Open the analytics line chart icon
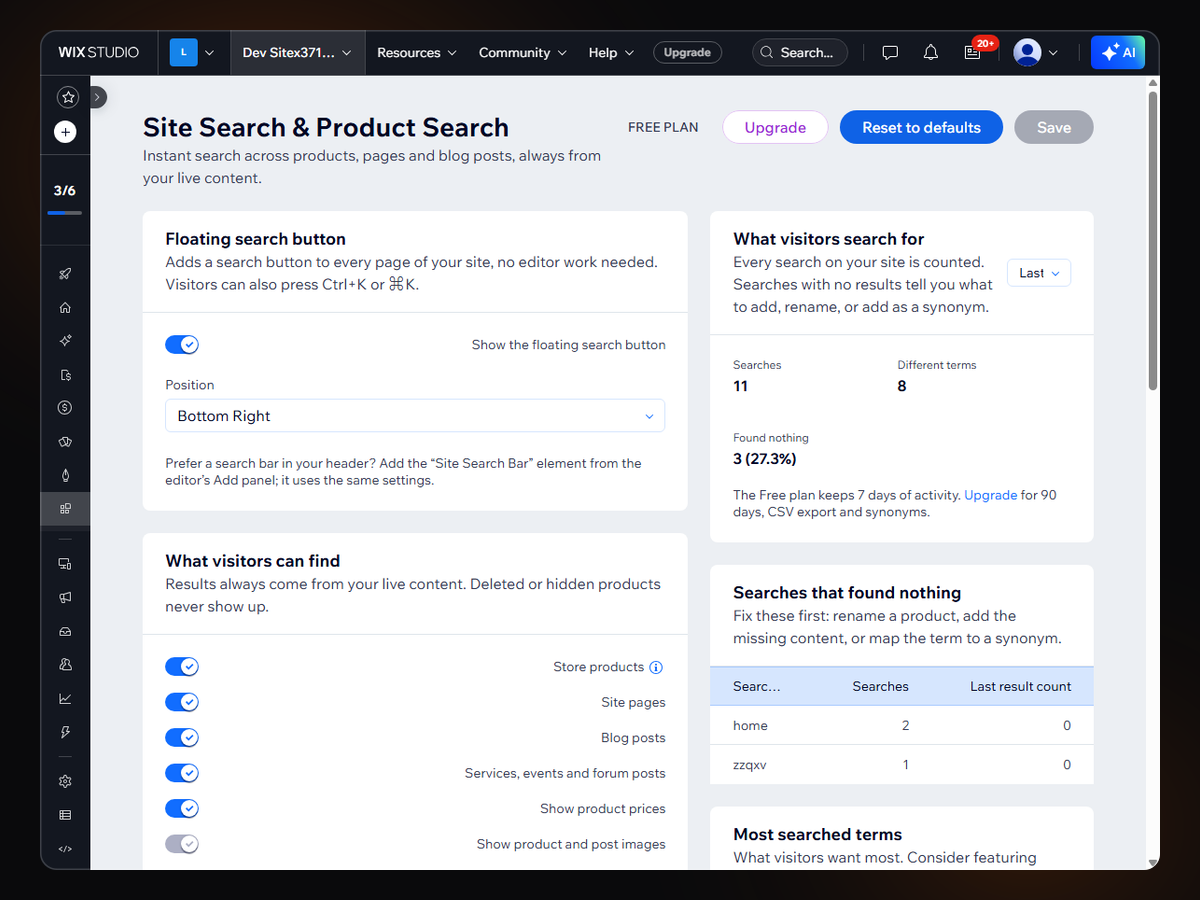 [65, 699]
